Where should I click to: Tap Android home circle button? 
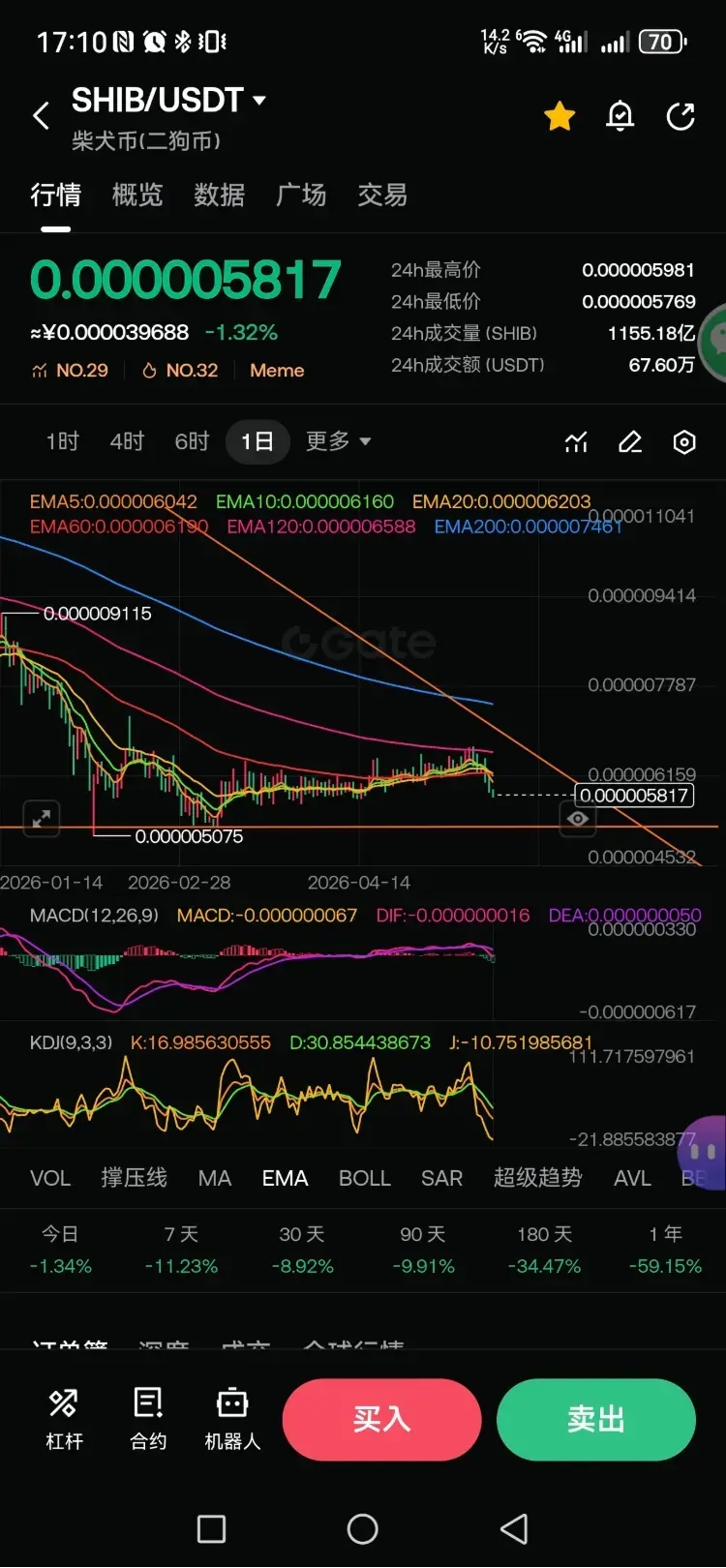(363, 1529)
